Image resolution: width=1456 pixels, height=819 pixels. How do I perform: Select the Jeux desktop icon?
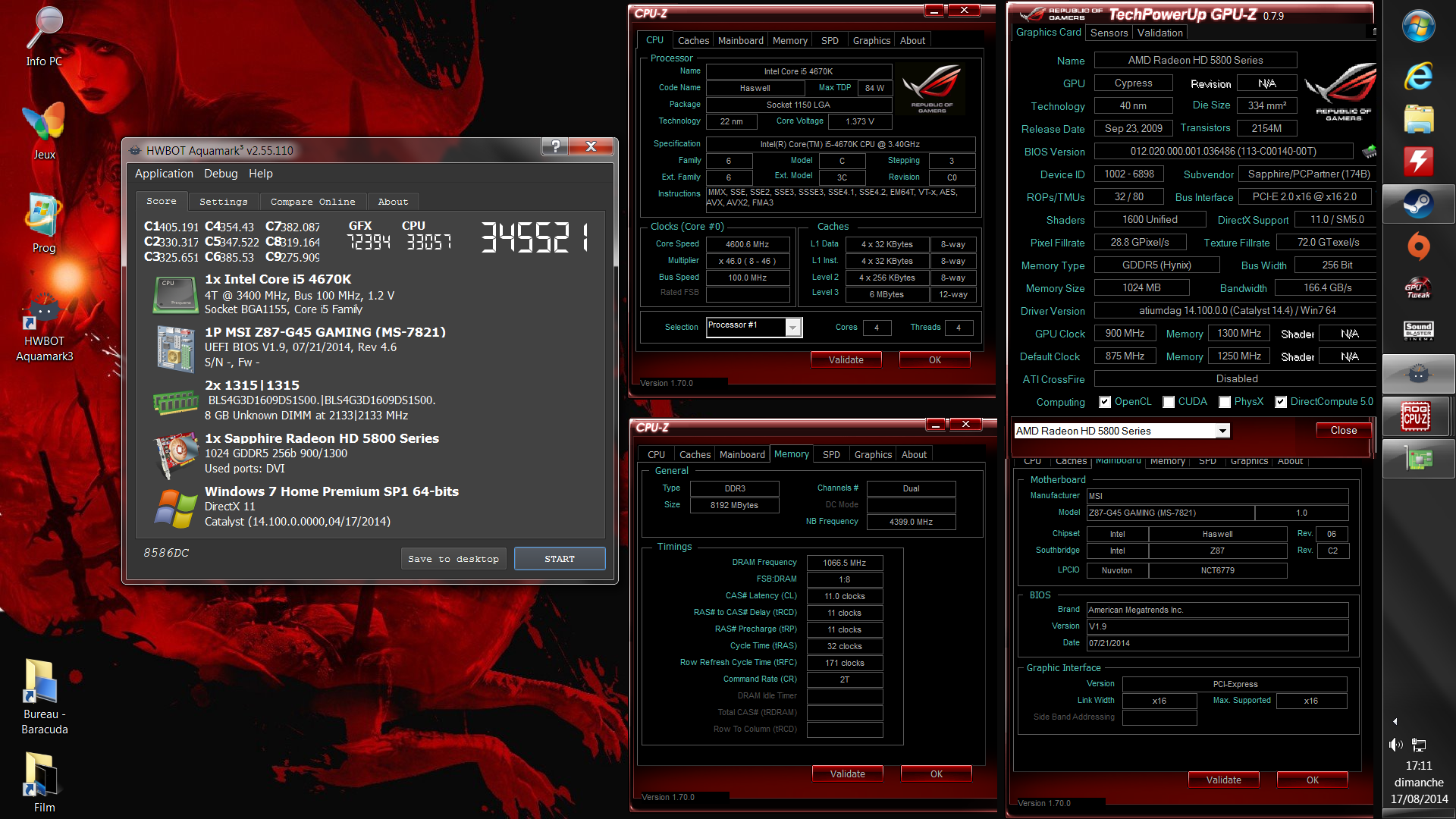tap(44, 130)
